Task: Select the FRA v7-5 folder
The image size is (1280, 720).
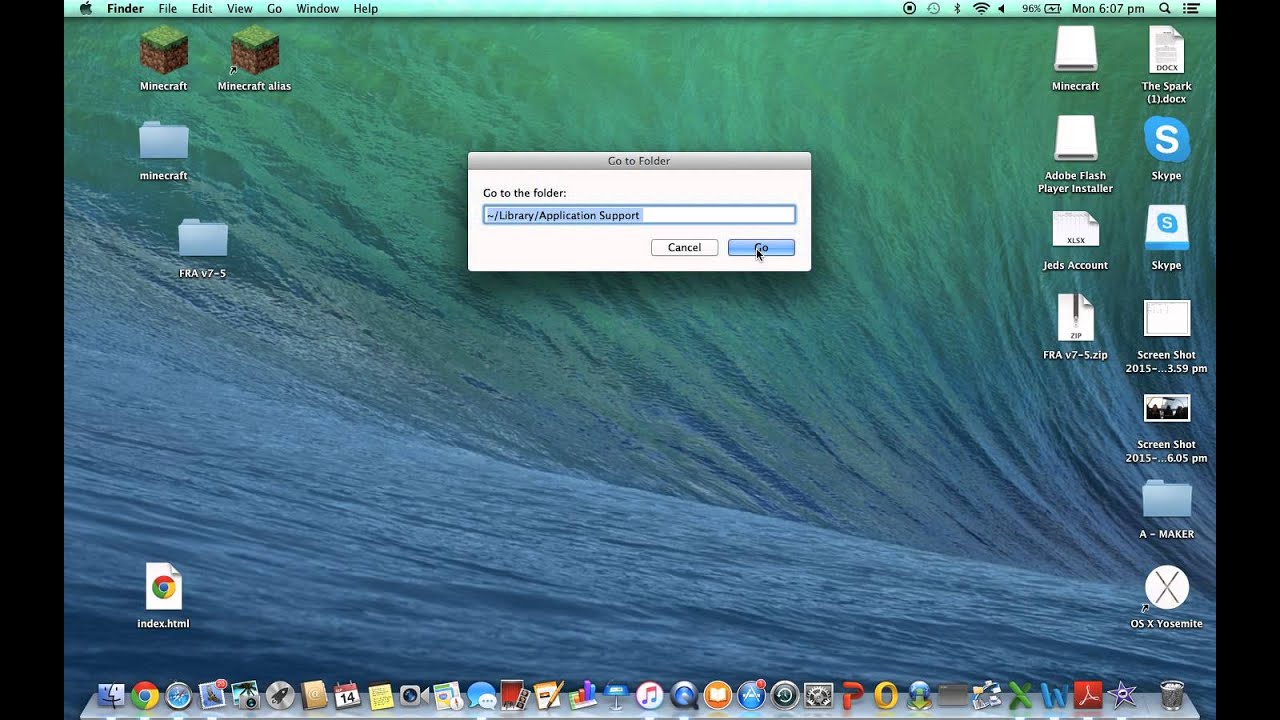Action: pyautogui.click(x=202, y=238)
